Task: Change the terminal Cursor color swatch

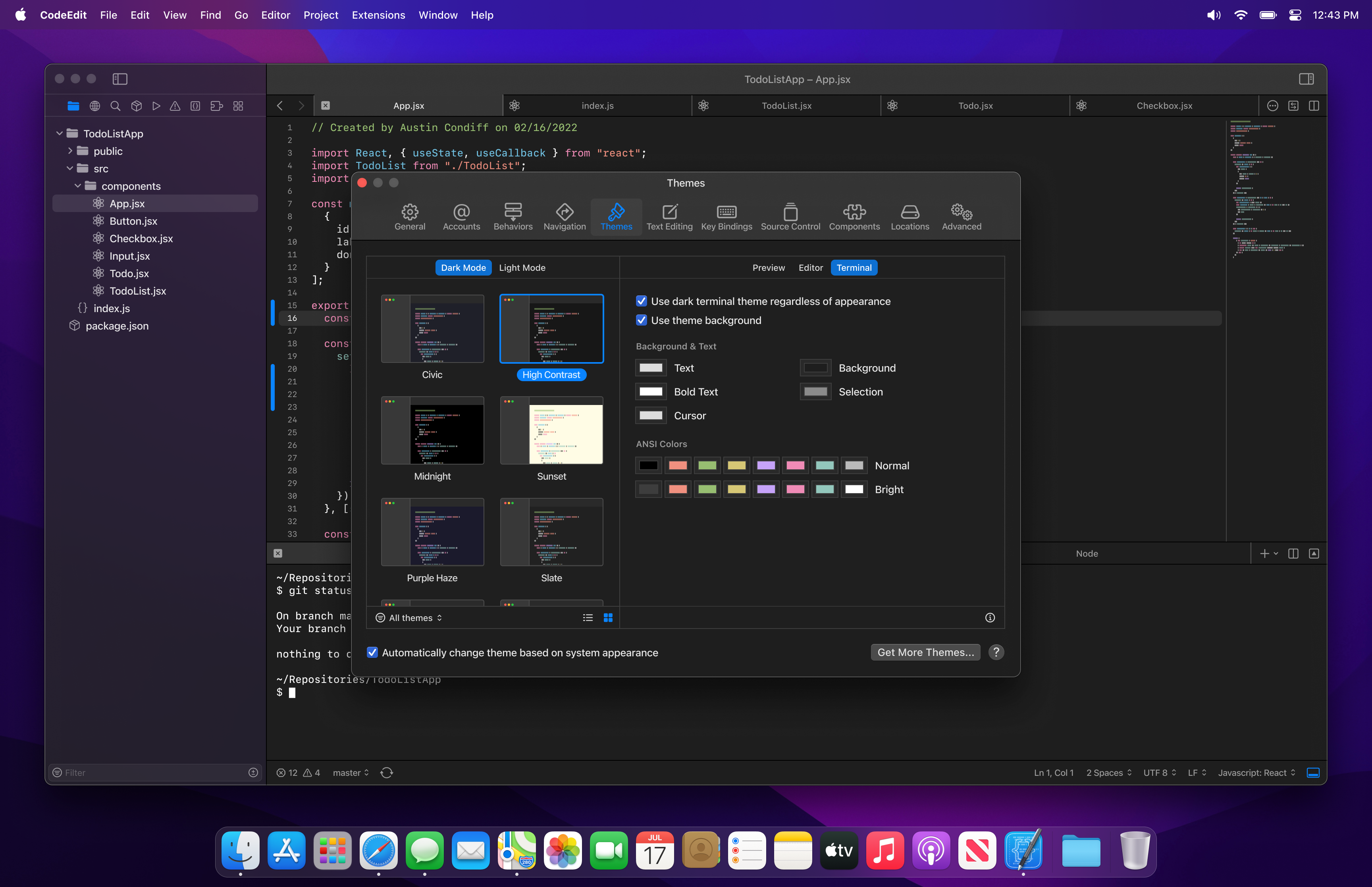Action: pos(650,415)
